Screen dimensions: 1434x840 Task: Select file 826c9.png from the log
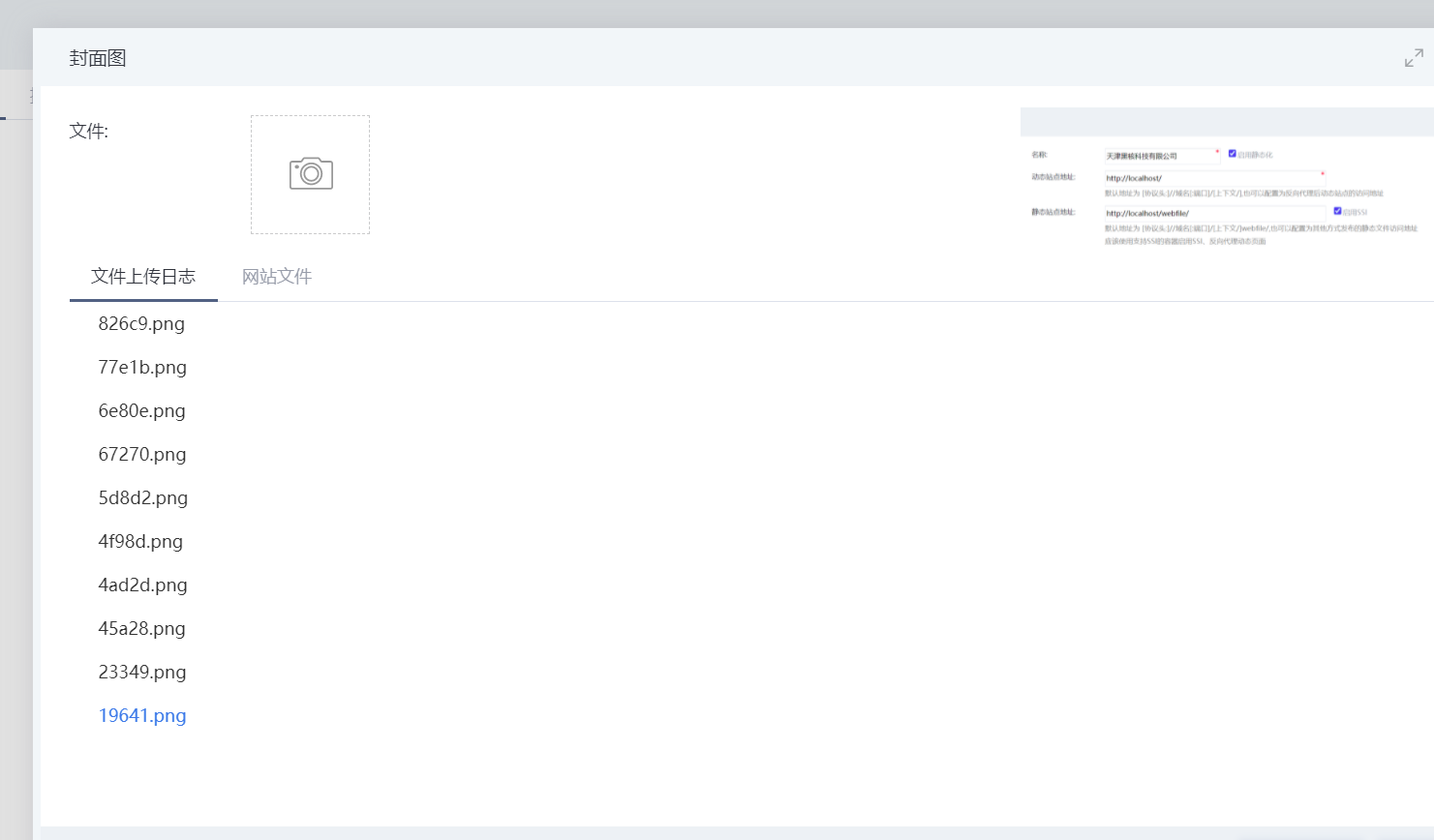(x=141, y=324)
